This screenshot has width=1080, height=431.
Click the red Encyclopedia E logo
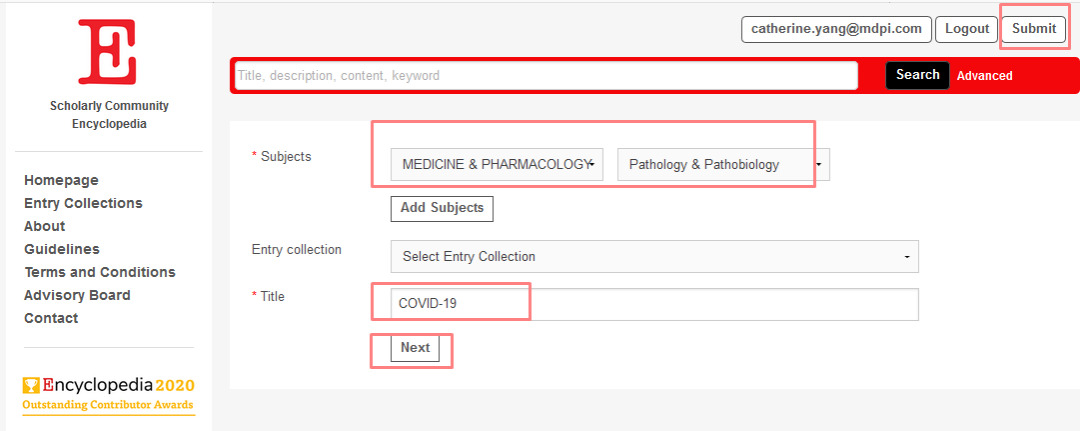click(x=107, y=51)
